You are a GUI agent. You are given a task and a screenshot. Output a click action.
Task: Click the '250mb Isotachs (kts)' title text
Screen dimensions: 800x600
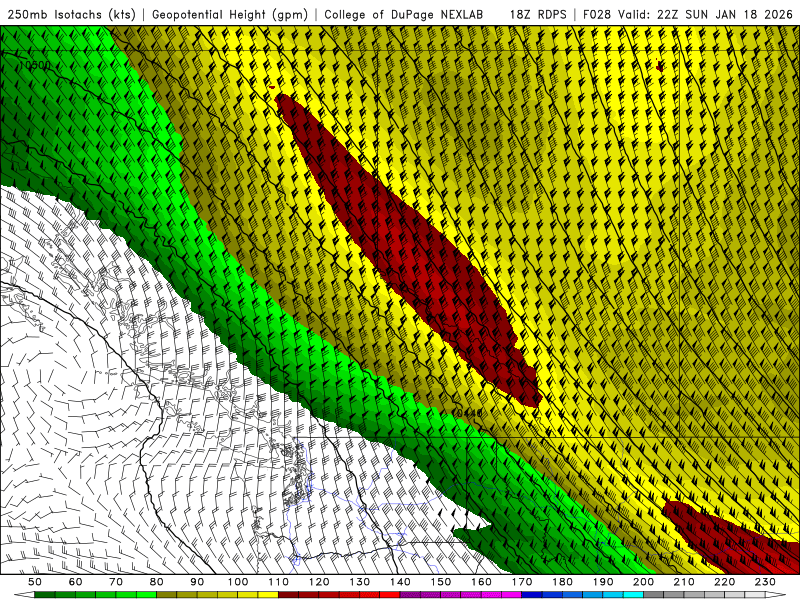[72, 15]
